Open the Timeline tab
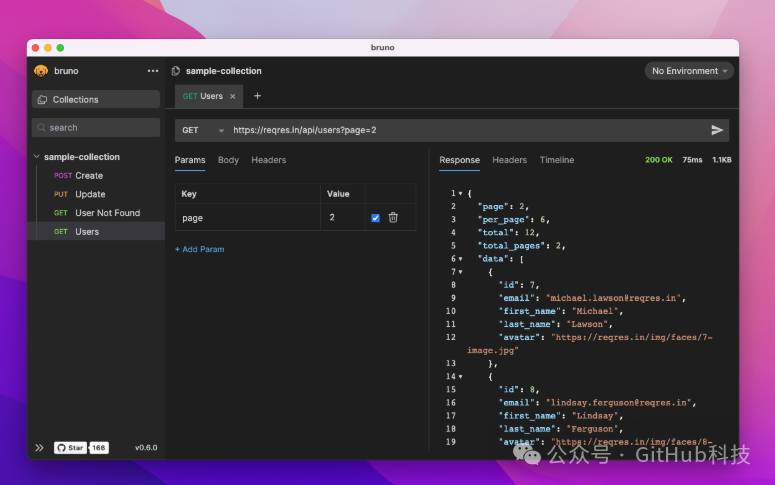The height and width of the screenshot is (485, 775). 557,160
